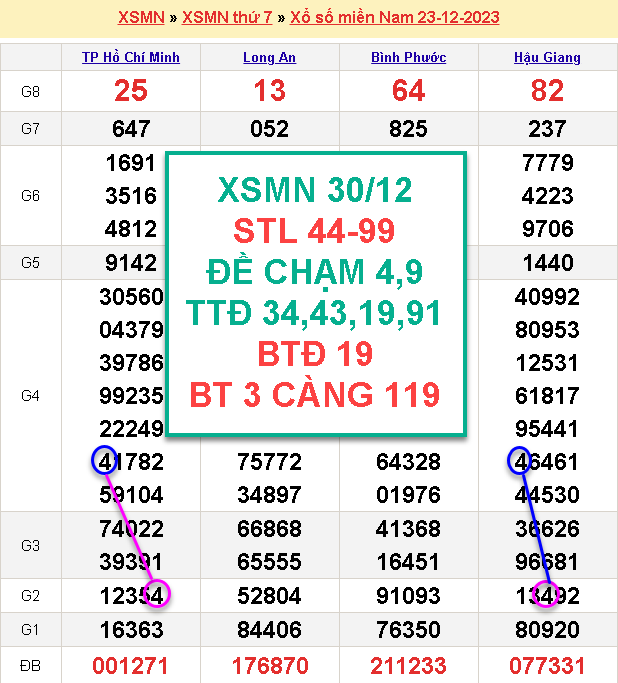The width and height of the screenshot is (618, 683).
Task: Click G4 number 39786
Action: click(x=132, y=363)
